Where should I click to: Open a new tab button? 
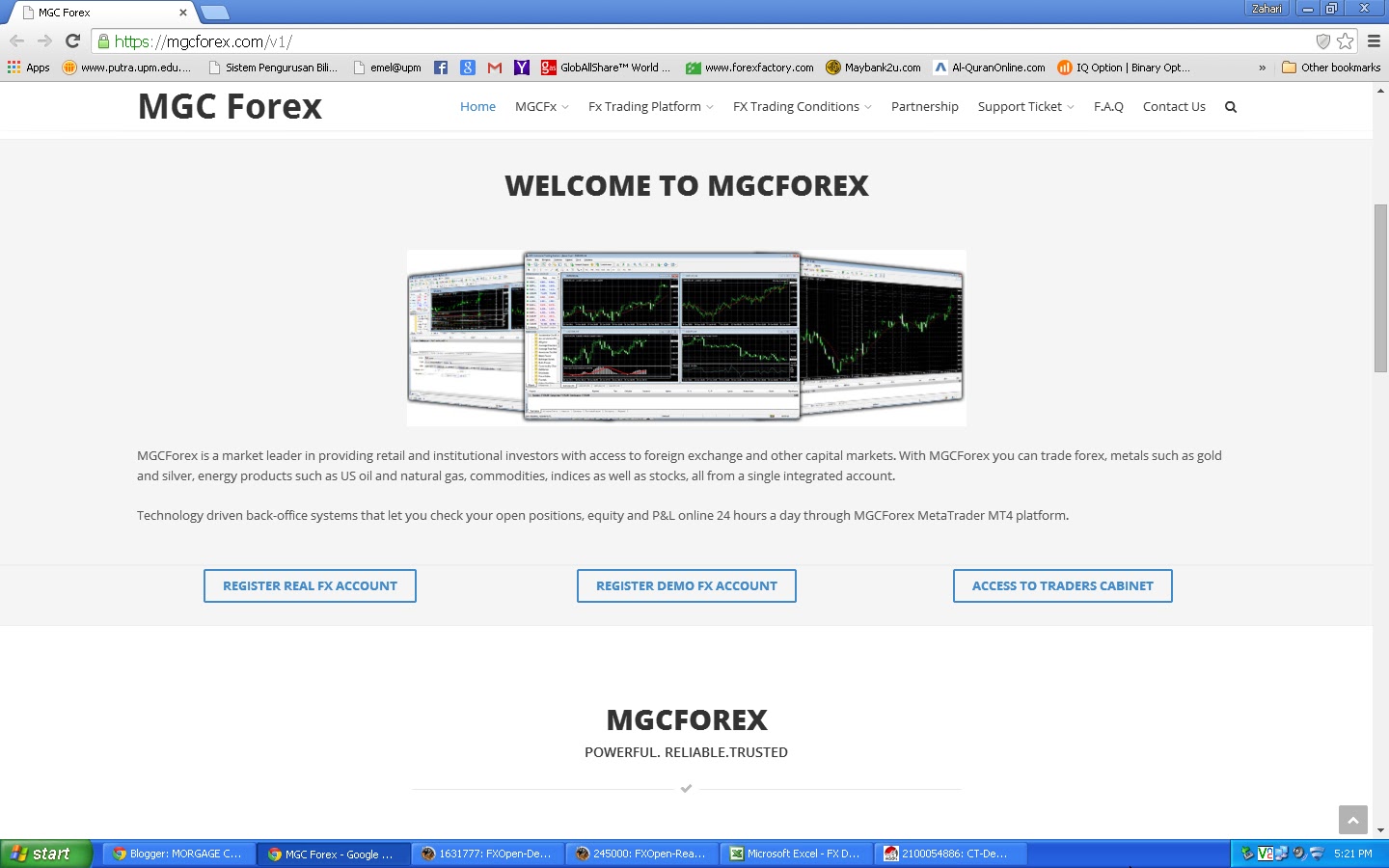tap(214, 13)
